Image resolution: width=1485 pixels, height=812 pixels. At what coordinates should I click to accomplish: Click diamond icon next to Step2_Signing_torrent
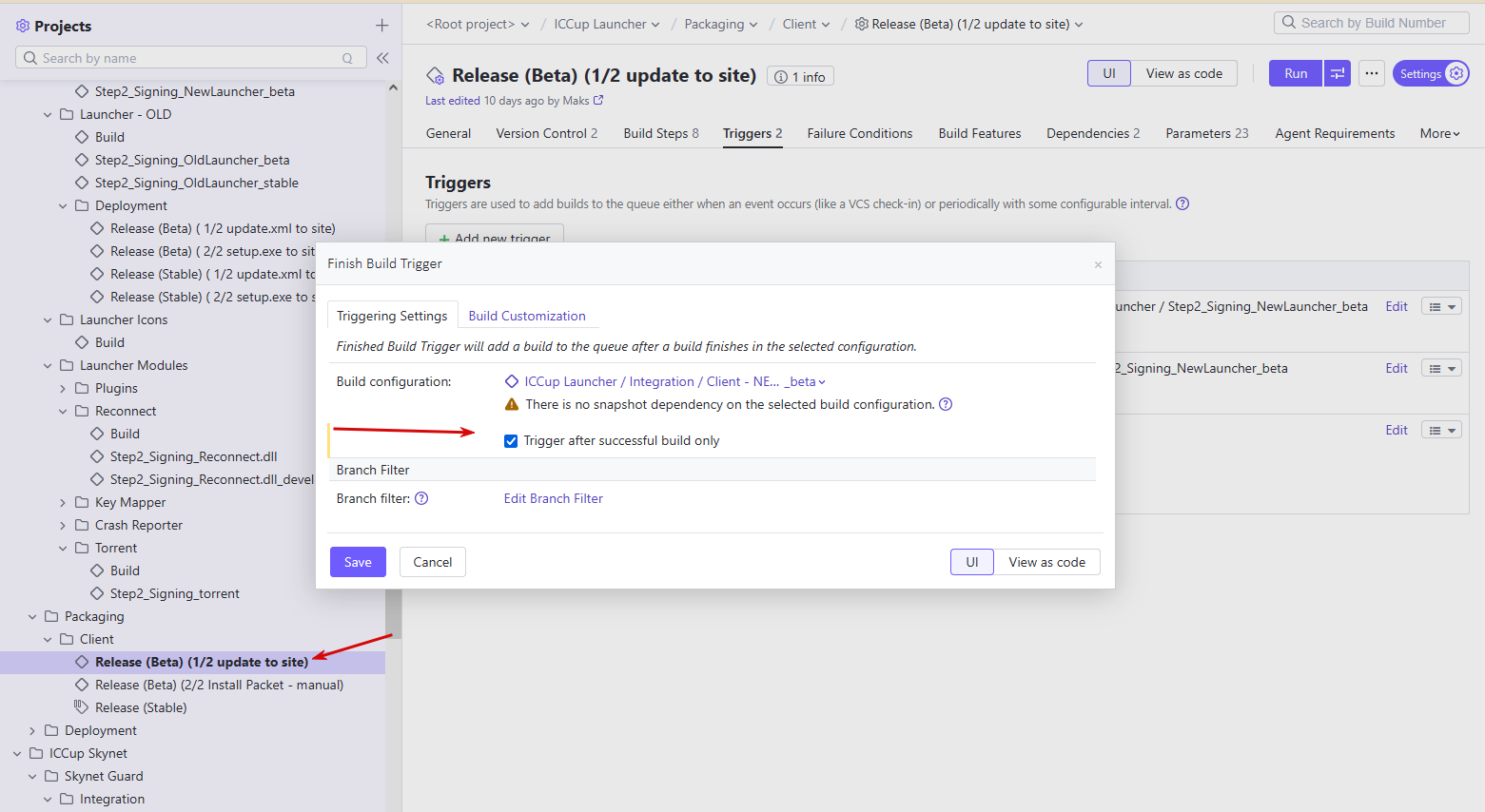[97, 593]
